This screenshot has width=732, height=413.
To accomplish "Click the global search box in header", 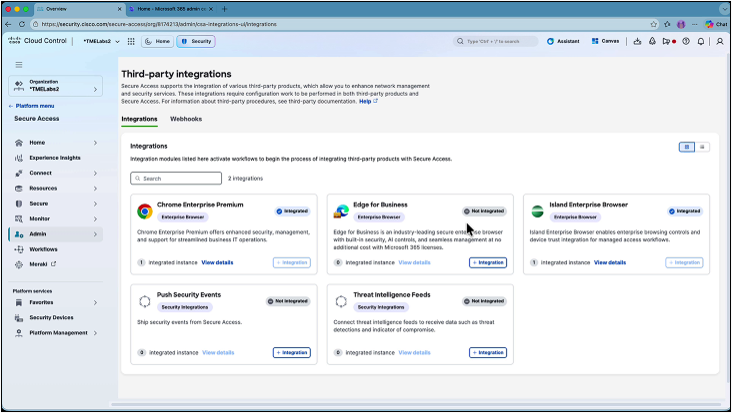I will tap(495, 42).
